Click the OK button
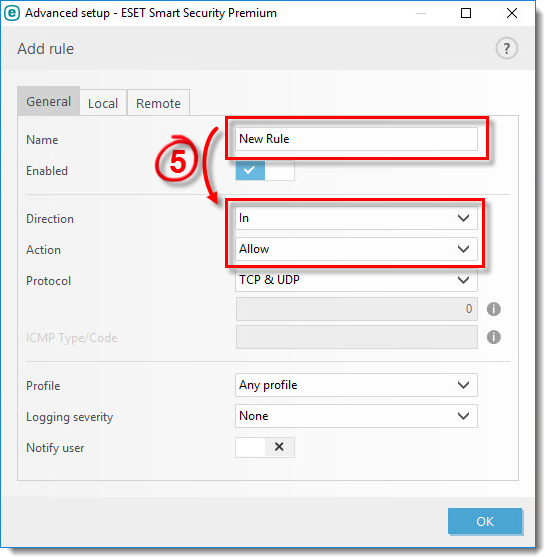Image resolution: width=545 pixels, height=557 pixels. [x=485, y=521]
